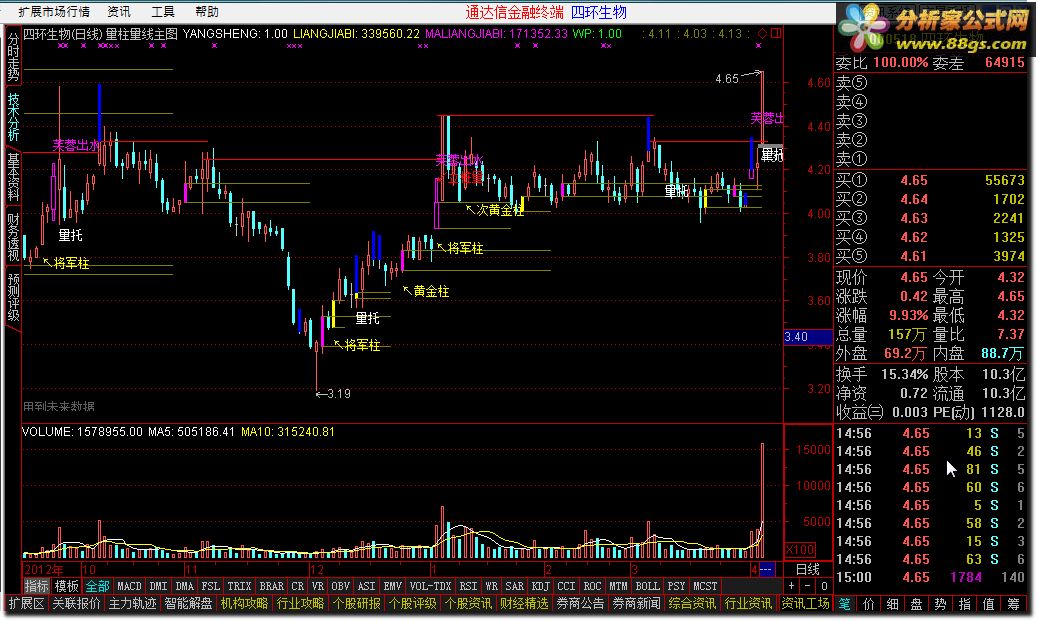The width and height of the screenshot is (1038, 621).
Task: Switch indicator to MCST
Action: (705, 586)
